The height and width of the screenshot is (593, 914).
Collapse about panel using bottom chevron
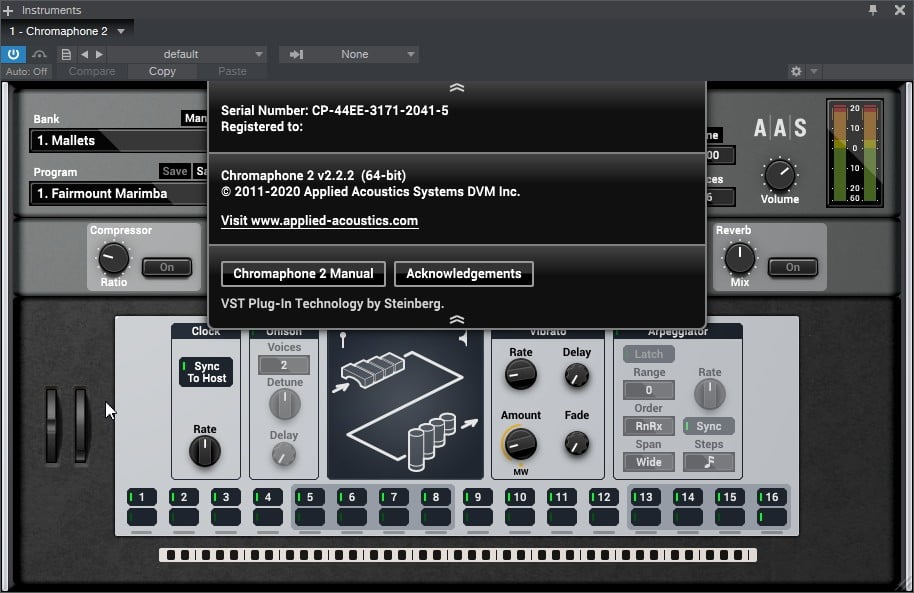[457, 320]
